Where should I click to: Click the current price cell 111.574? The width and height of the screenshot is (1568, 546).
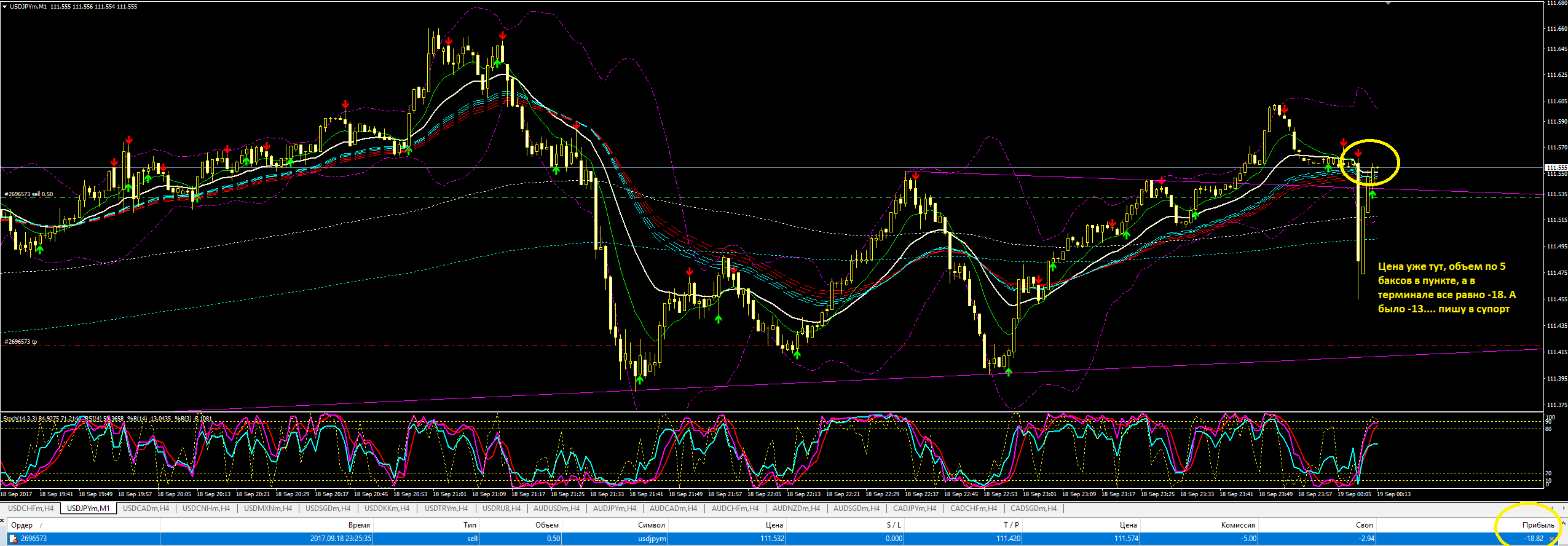tap(1126, 539)
